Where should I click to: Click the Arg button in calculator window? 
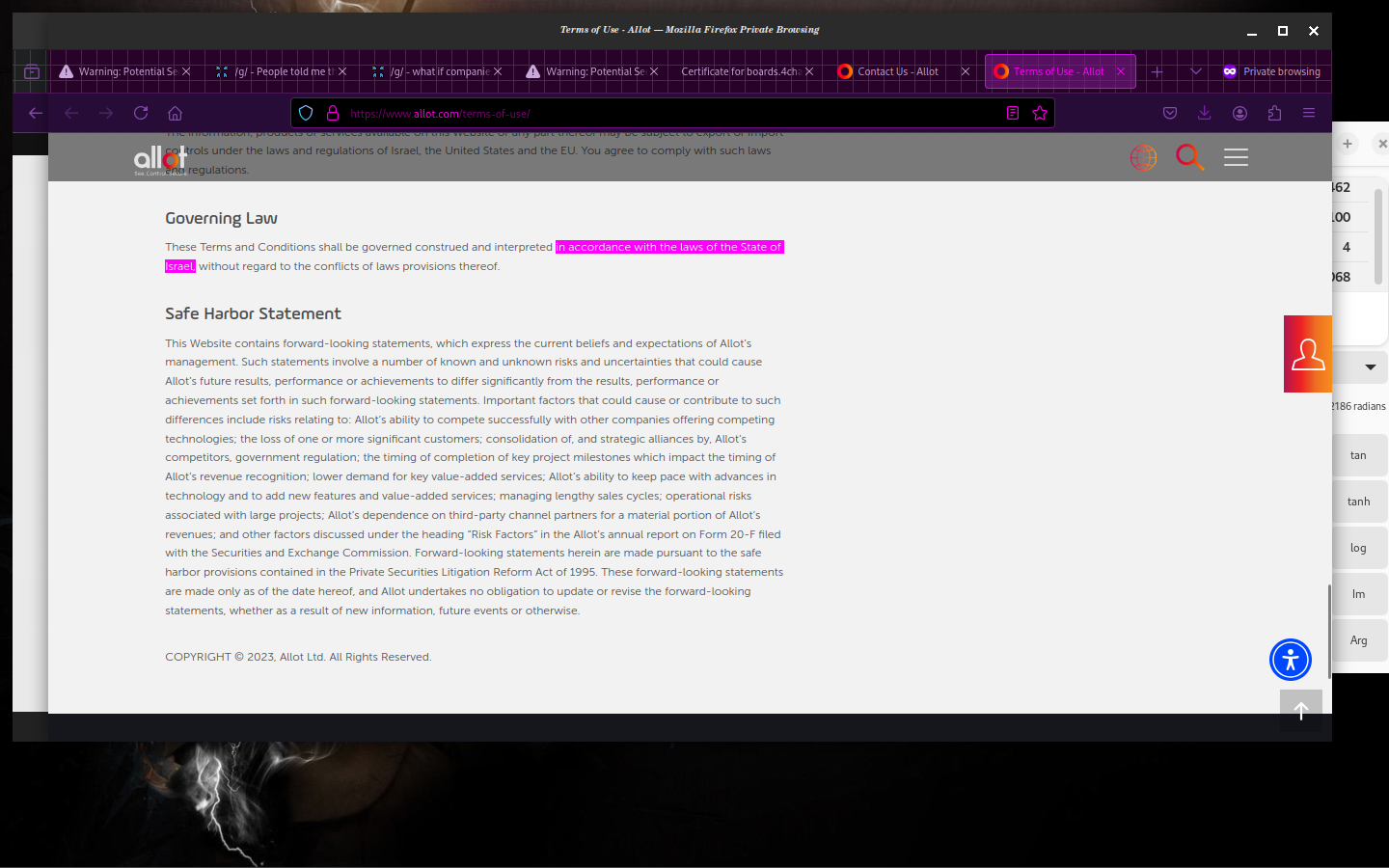pos(1358,640)
